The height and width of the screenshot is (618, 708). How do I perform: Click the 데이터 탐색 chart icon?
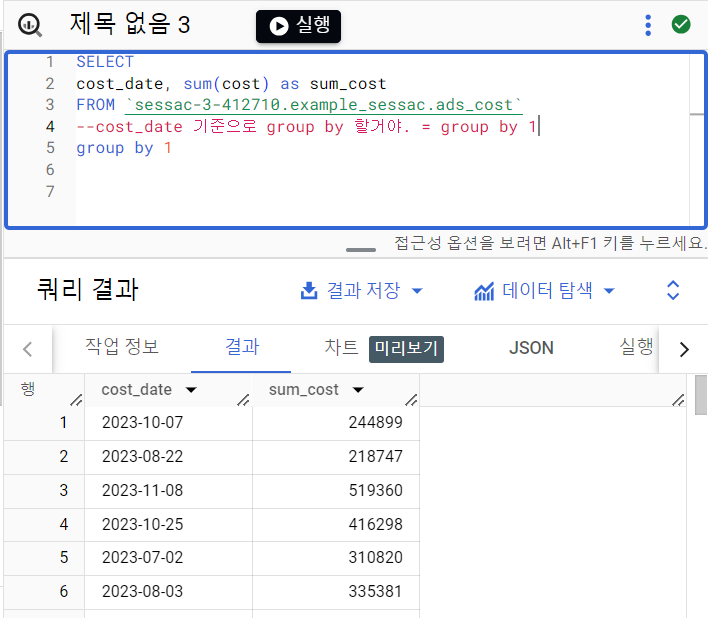pyautogui.click(x=484, y=291)
